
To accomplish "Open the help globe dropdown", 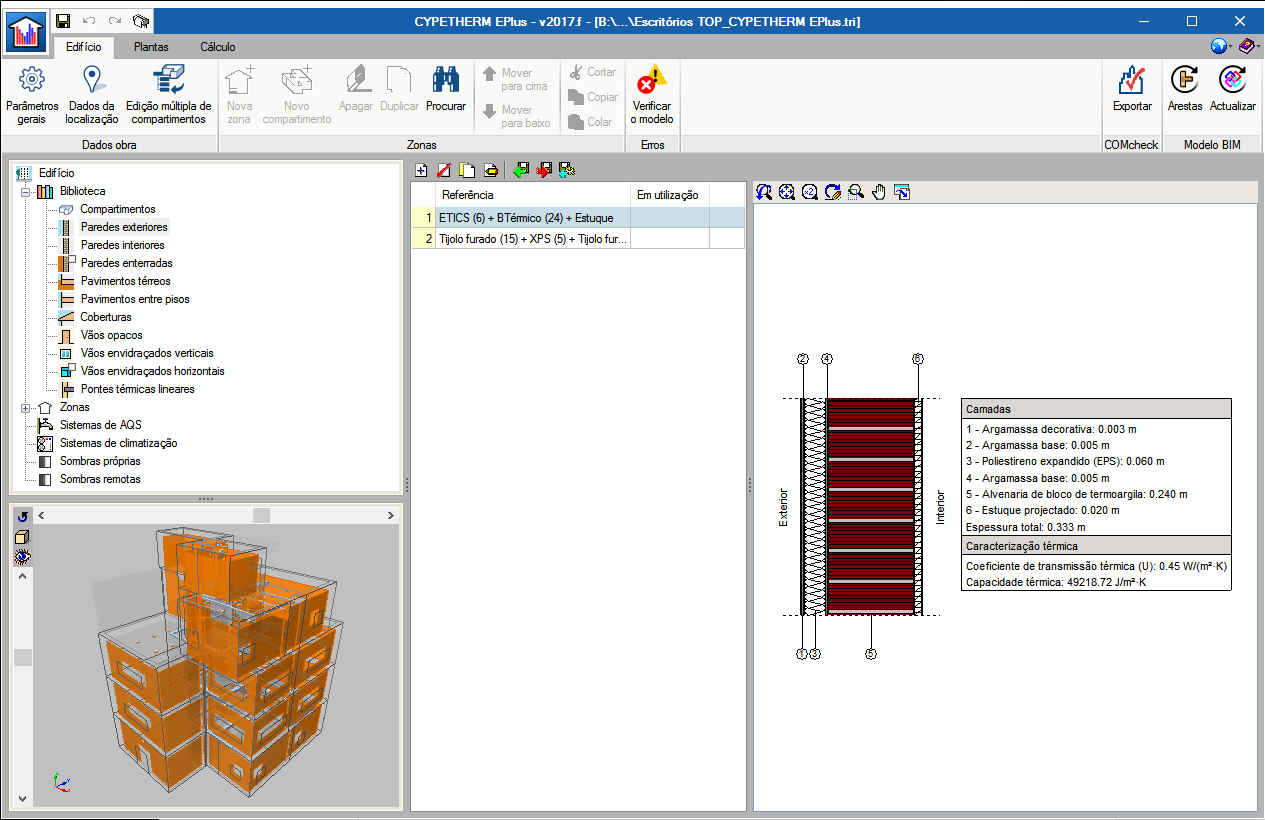I will (x=1221, y=46).
